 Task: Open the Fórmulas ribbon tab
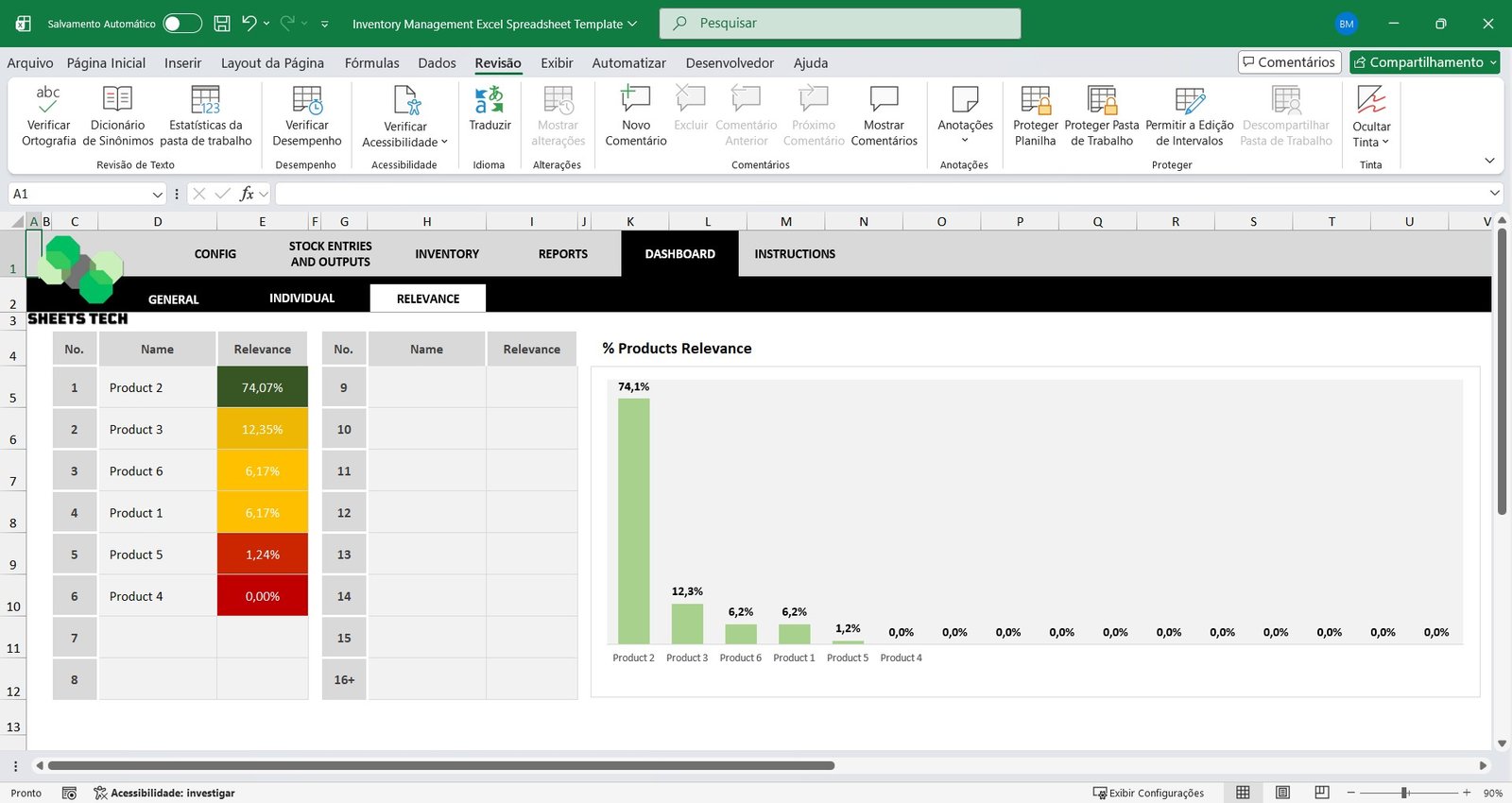point(371,63)
